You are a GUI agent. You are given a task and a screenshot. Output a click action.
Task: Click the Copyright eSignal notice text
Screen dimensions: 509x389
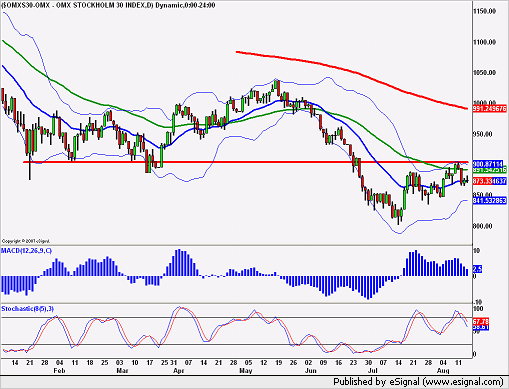coord(26,241)
